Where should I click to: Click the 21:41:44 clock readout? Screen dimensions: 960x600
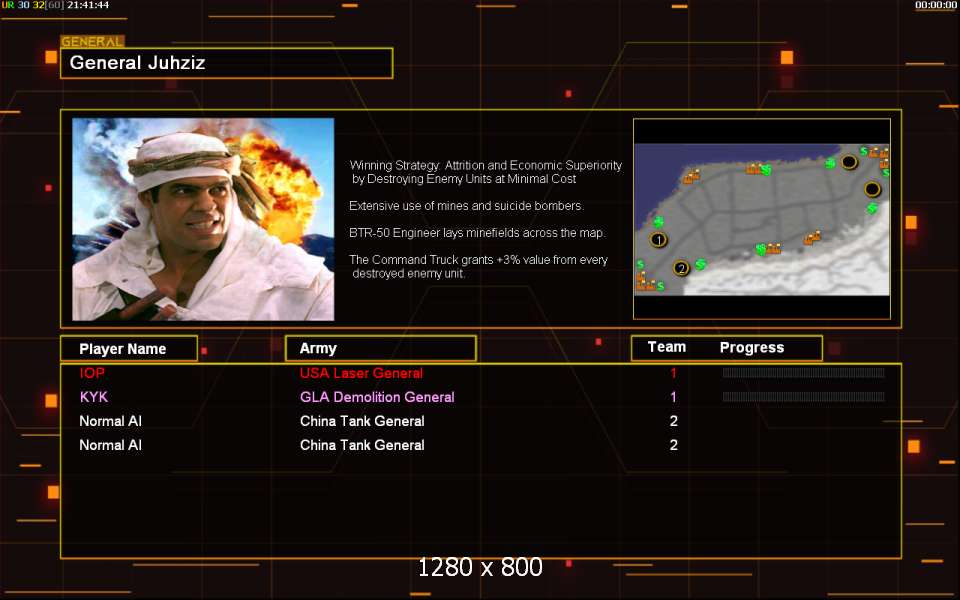[88, 5]
